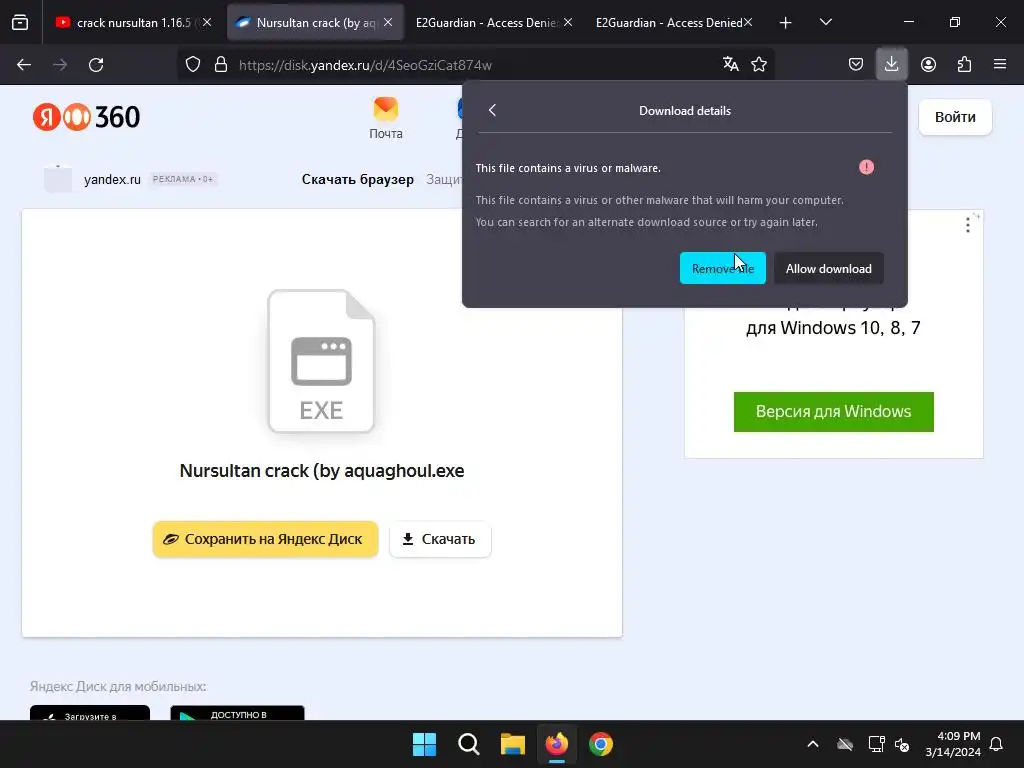The width and height of the screenshot is (1024, 768).
Task: Open the clock showing 4:09 PM
Action: click(x=953, y=744)
